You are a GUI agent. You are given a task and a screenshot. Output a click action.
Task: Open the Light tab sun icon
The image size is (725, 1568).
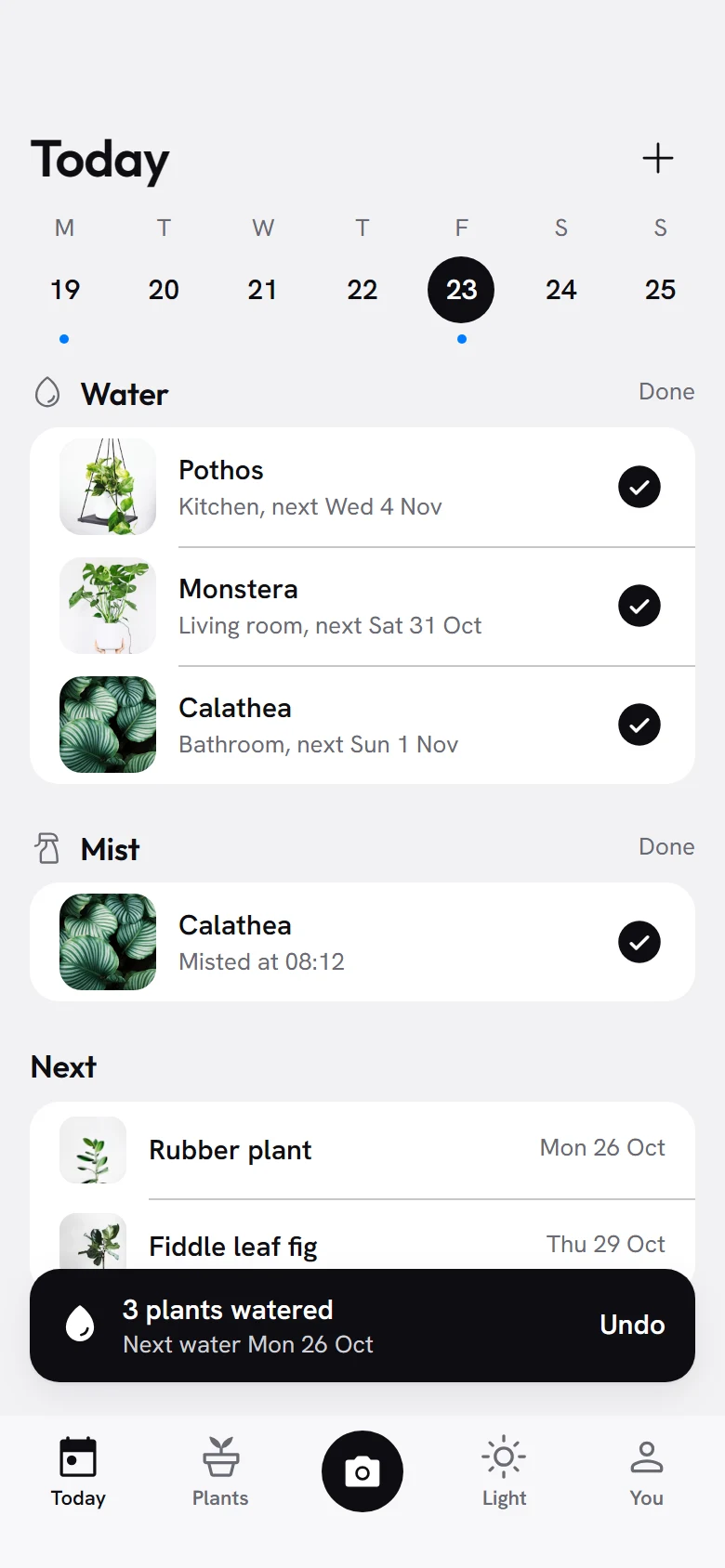point(504,1457)
